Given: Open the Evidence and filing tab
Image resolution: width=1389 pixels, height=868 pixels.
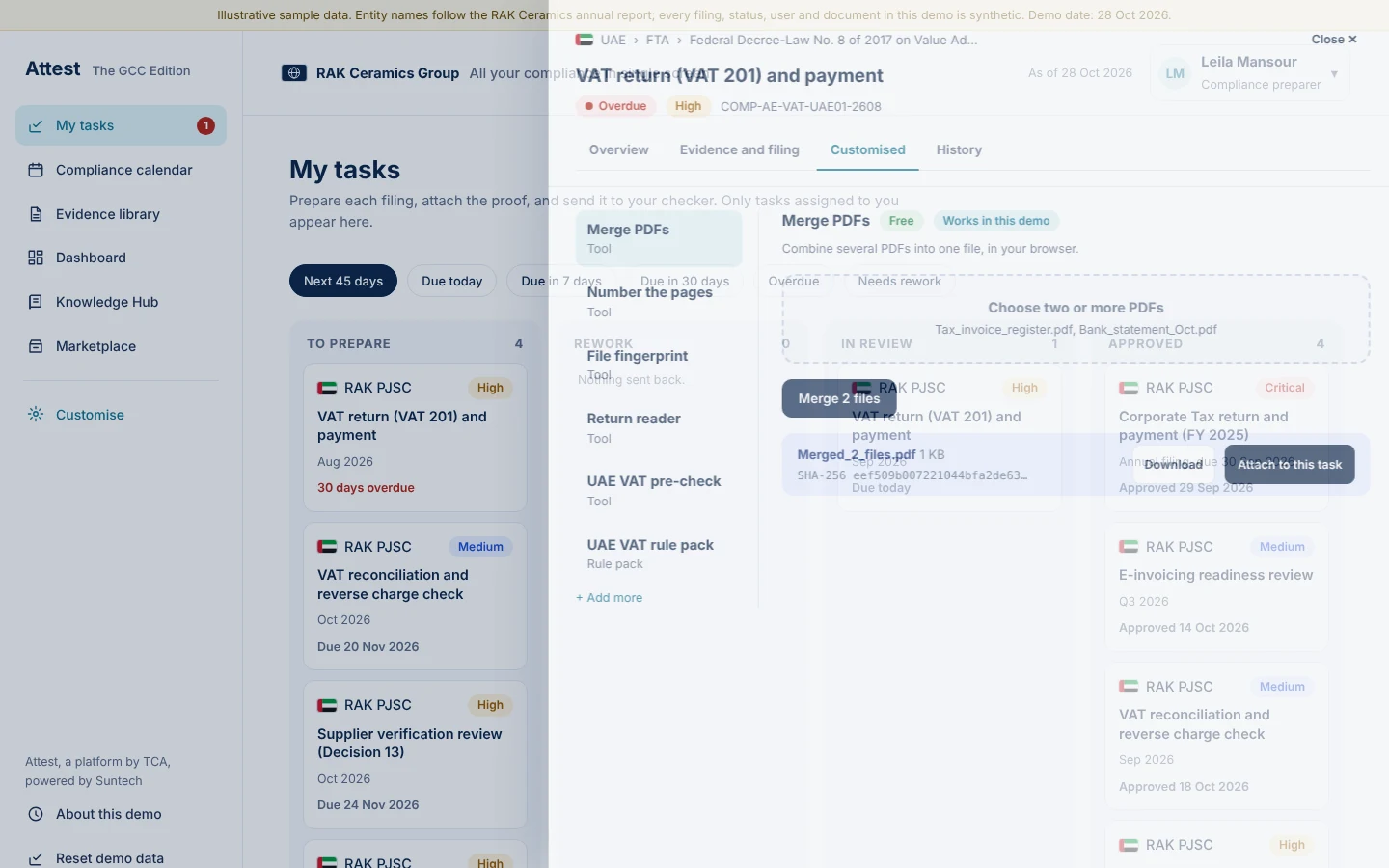Looking at the screenshot, I should click(x=739, y=149).
